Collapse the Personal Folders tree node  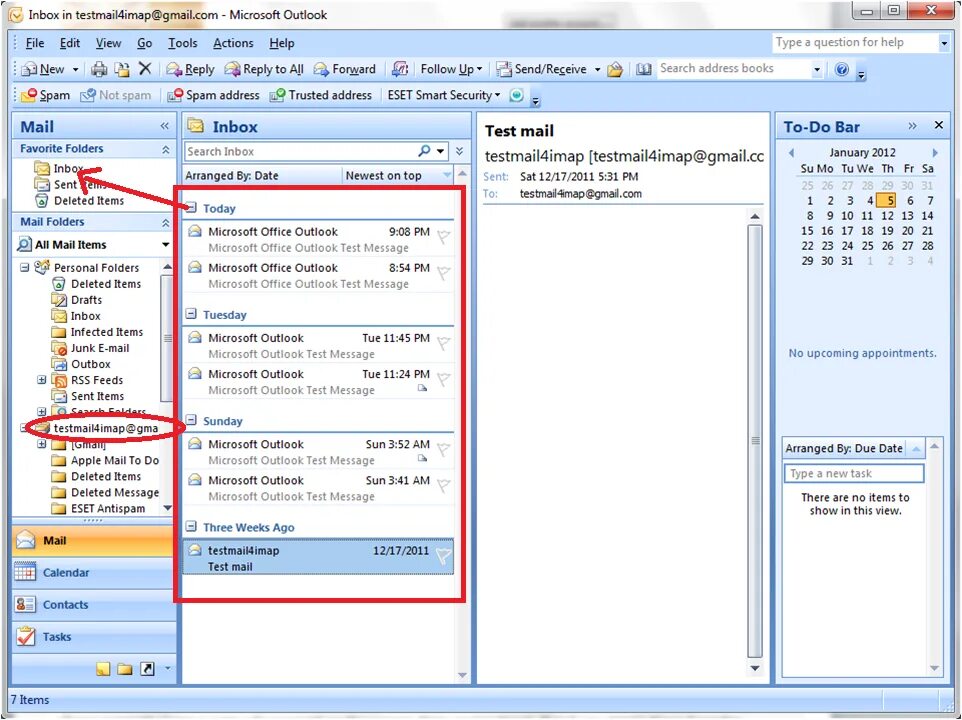(x=25, y=267)
